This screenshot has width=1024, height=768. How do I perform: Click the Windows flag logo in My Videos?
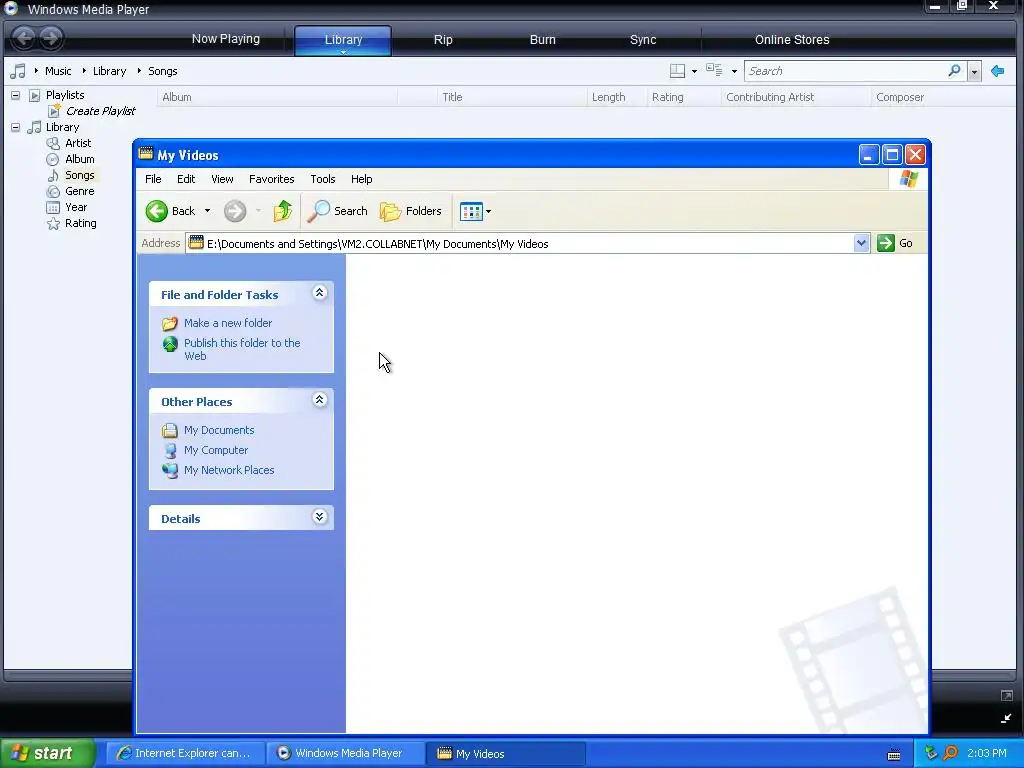tap(908, 179)
